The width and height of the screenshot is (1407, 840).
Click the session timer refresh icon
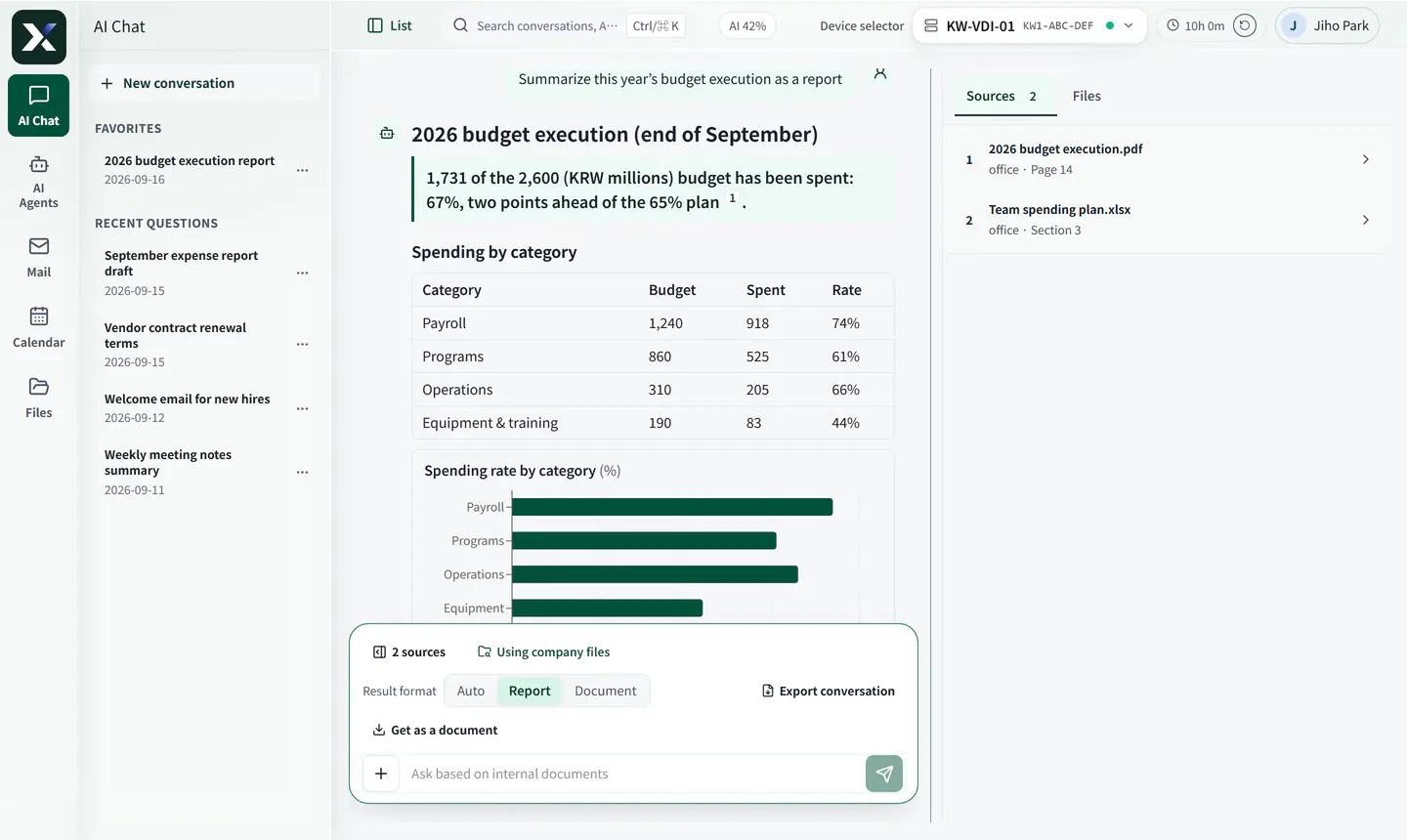click(1245, 25)
